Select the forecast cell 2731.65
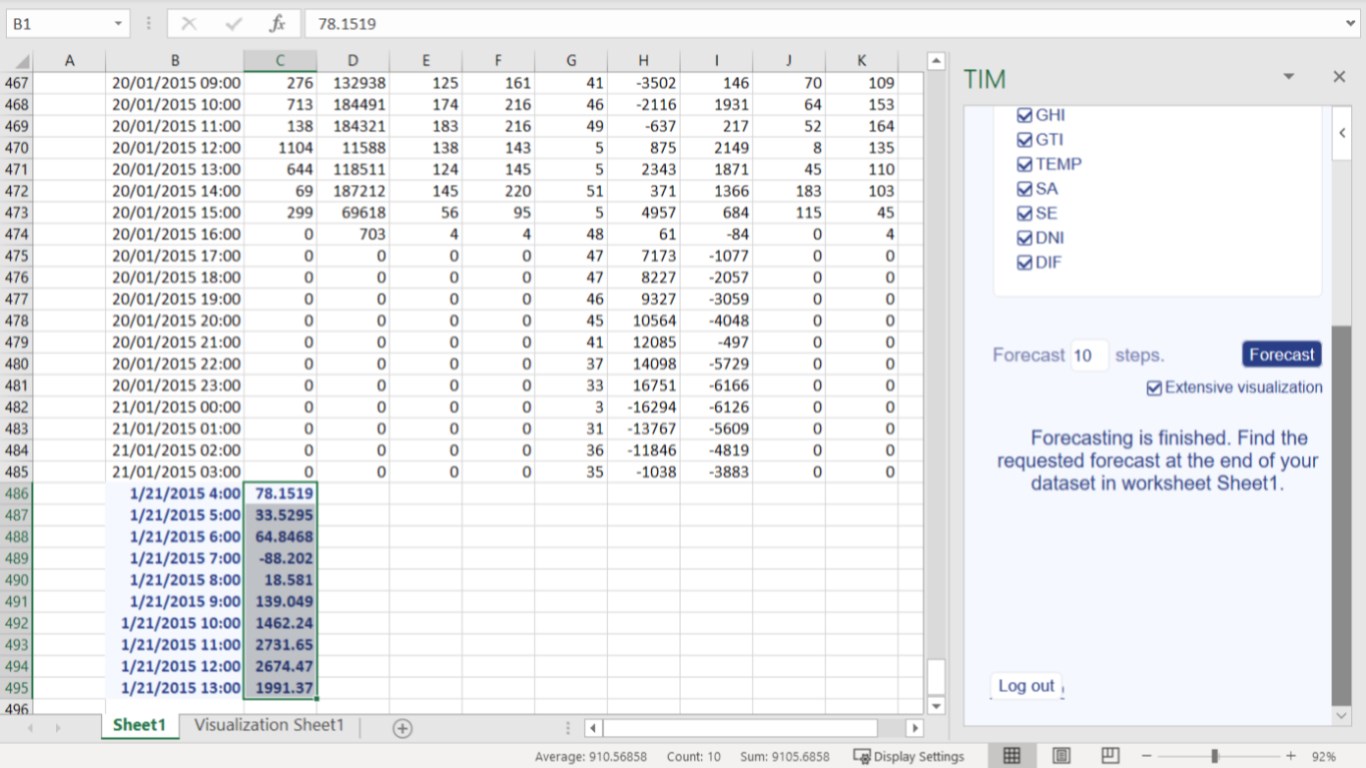The width and height of the screenshot is (1366, 768). 280,645
